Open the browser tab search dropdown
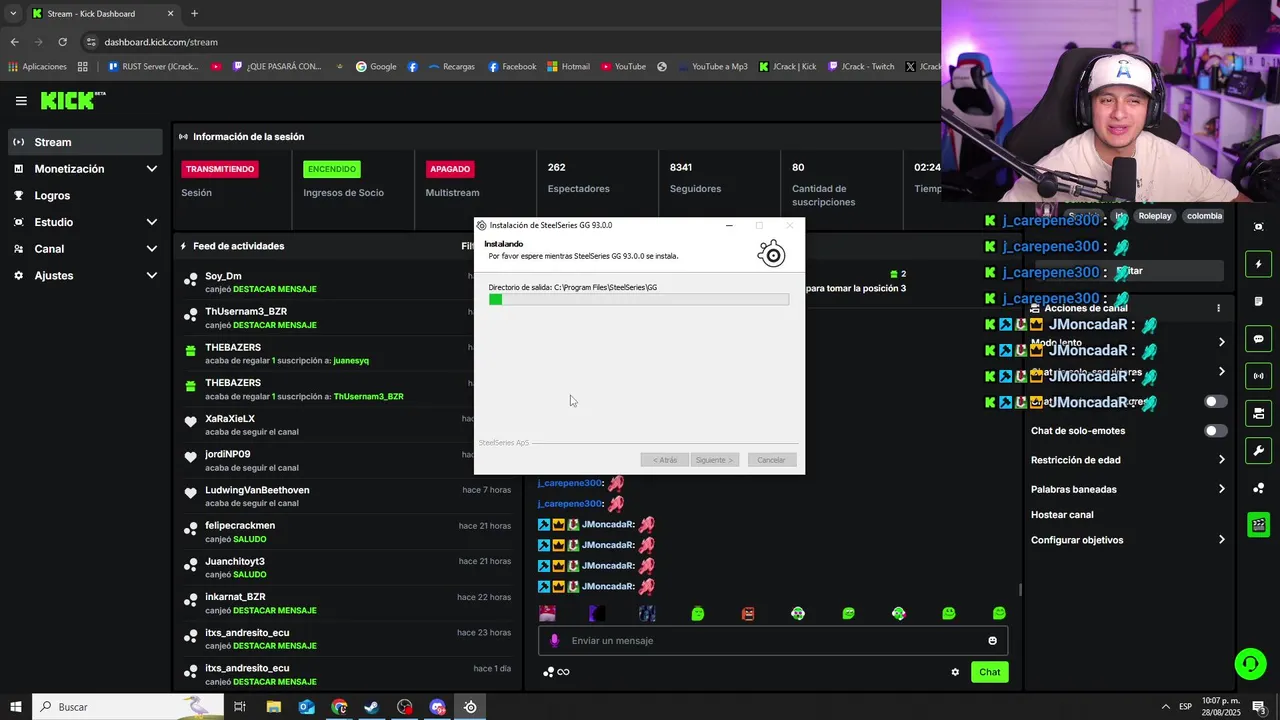1280x720 pixels. (13, 14)
